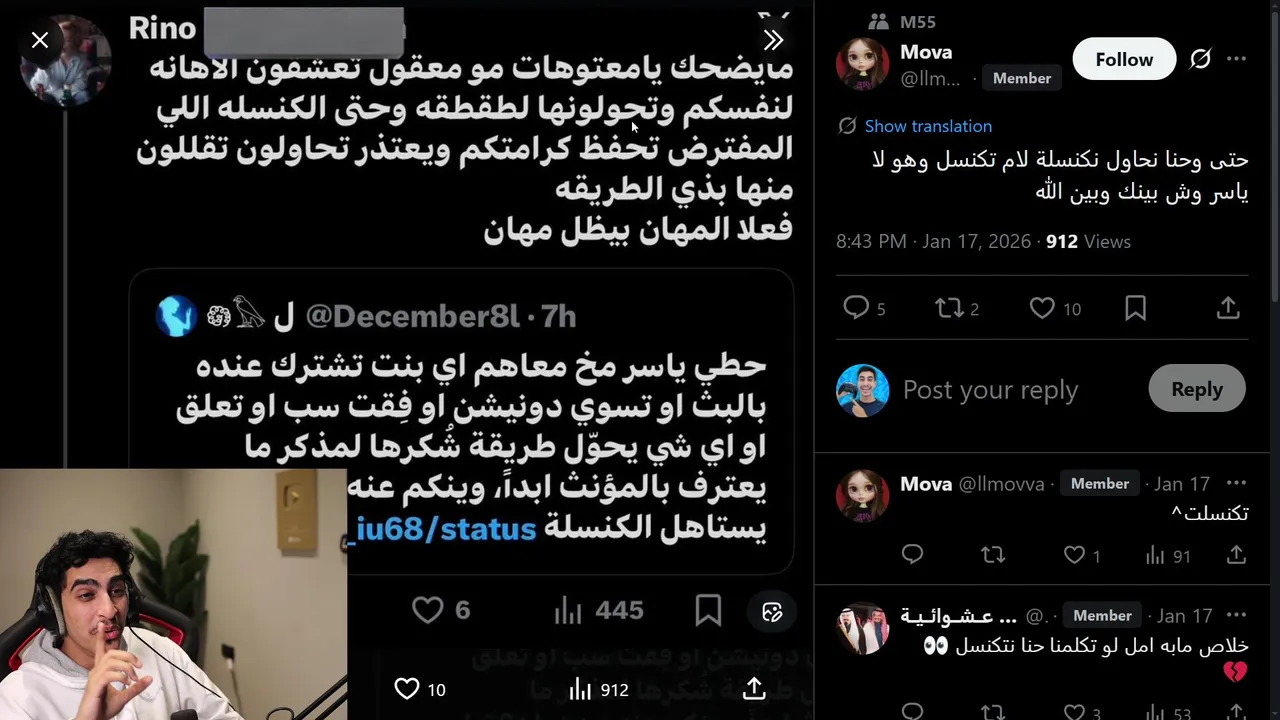Collapse side panel with double chevron icon
Viewport: 1280px width, 720px height.
[x=773, y=40]
